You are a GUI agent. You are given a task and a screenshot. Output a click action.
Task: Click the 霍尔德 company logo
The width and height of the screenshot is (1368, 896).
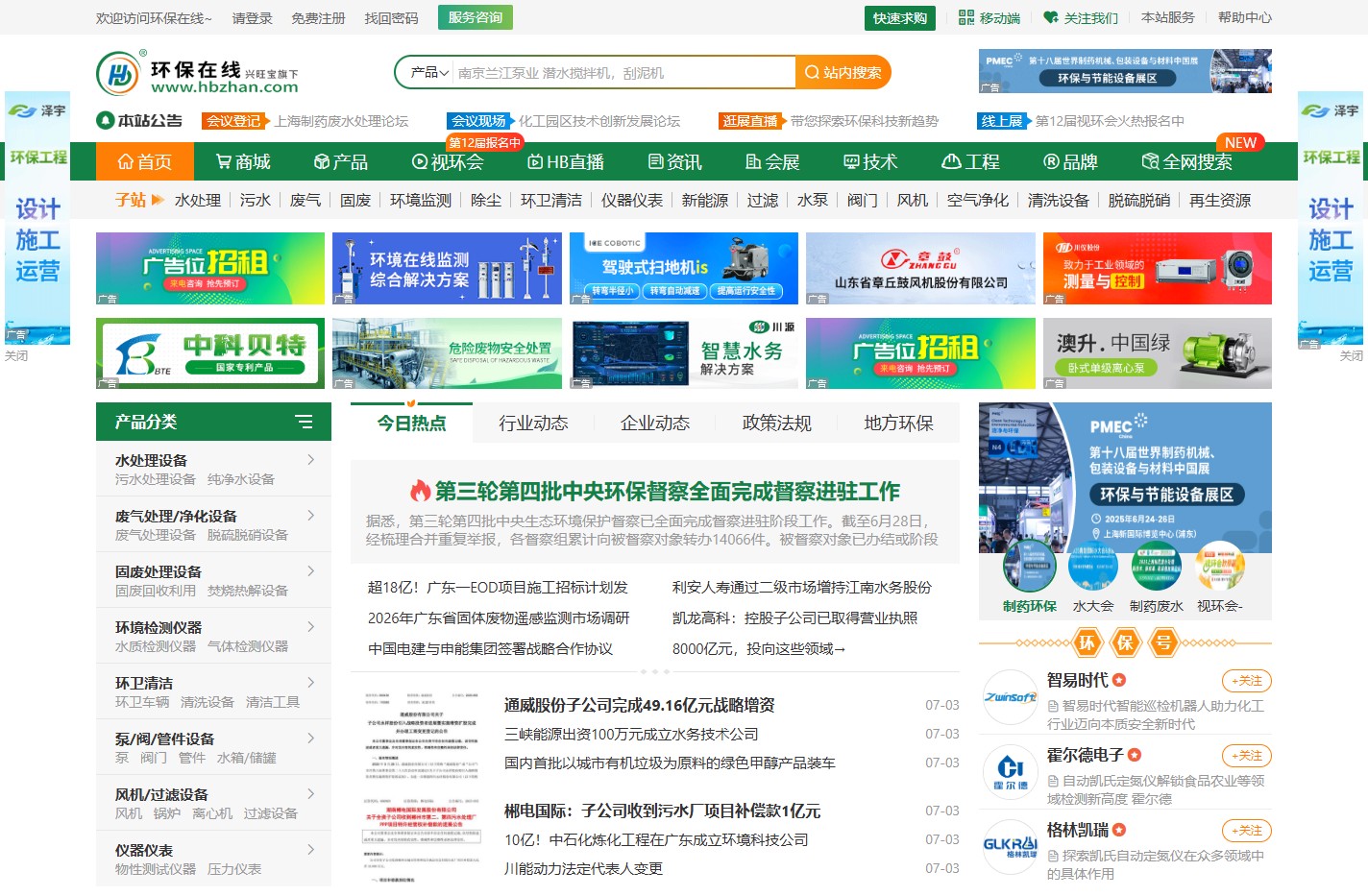pos(1010,772)
